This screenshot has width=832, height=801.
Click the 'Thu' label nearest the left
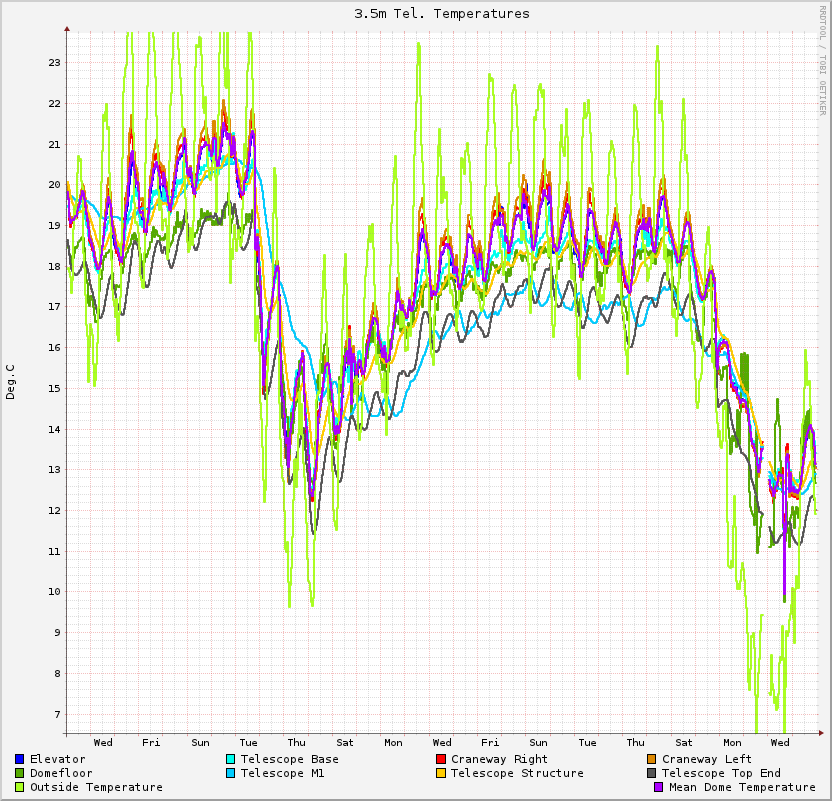297,742
